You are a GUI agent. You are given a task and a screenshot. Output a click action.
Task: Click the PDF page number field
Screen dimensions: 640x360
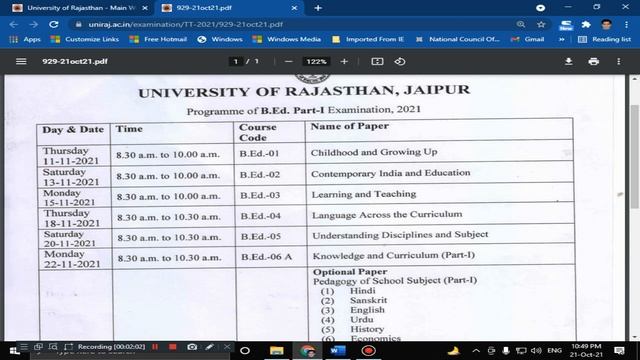(x=236, y=62)
